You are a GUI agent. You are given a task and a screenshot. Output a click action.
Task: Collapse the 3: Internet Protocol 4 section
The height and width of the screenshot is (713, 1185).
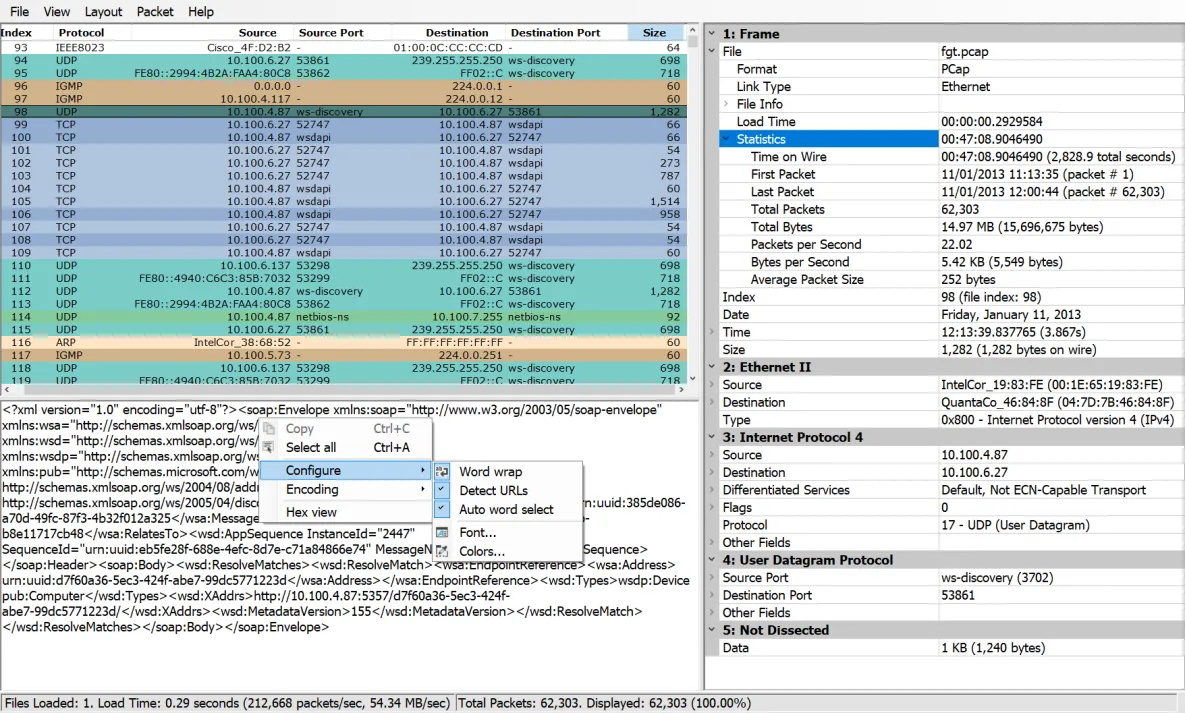pyautogui.click(x=712, y=437)
